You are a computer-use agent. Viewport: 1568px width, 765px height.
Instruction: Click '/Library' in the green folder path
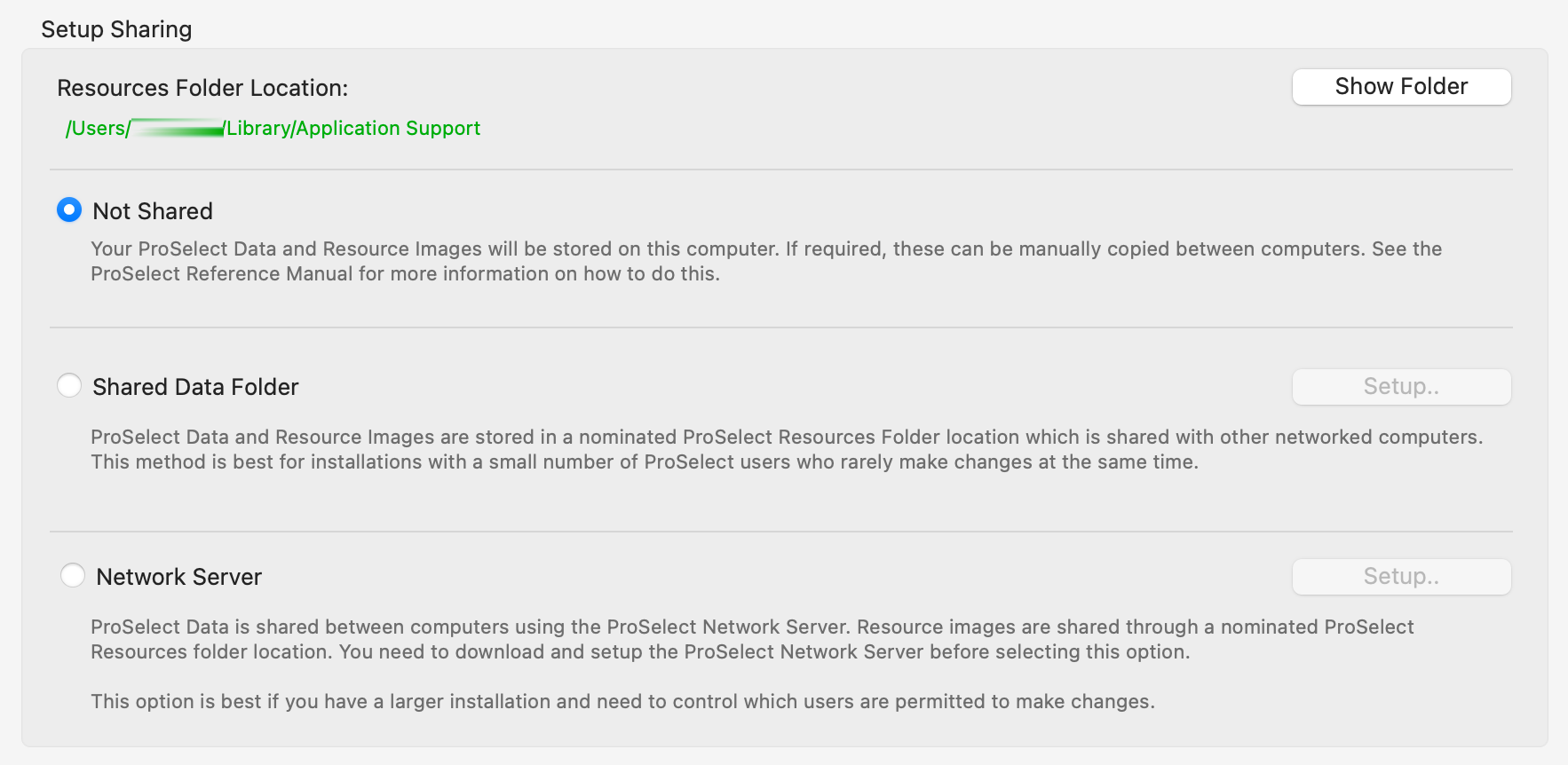coord(257,129)
